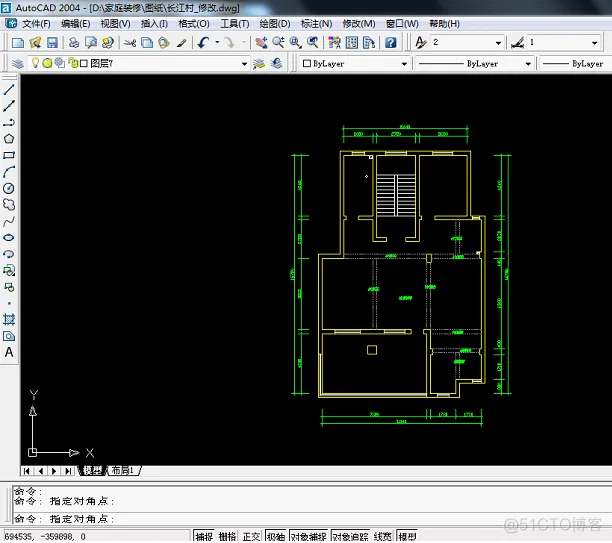
Task: Click the Help question mark icon
Action: point(391,42)
